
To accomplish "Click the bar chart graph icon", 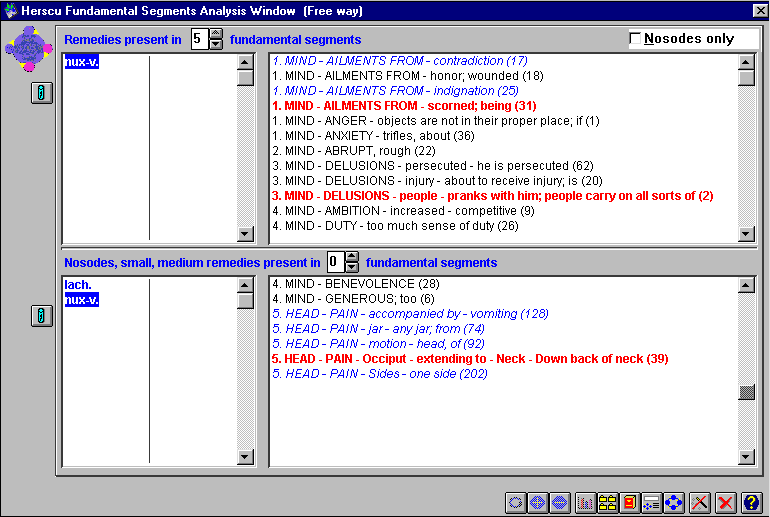I will tap(585, 503).
